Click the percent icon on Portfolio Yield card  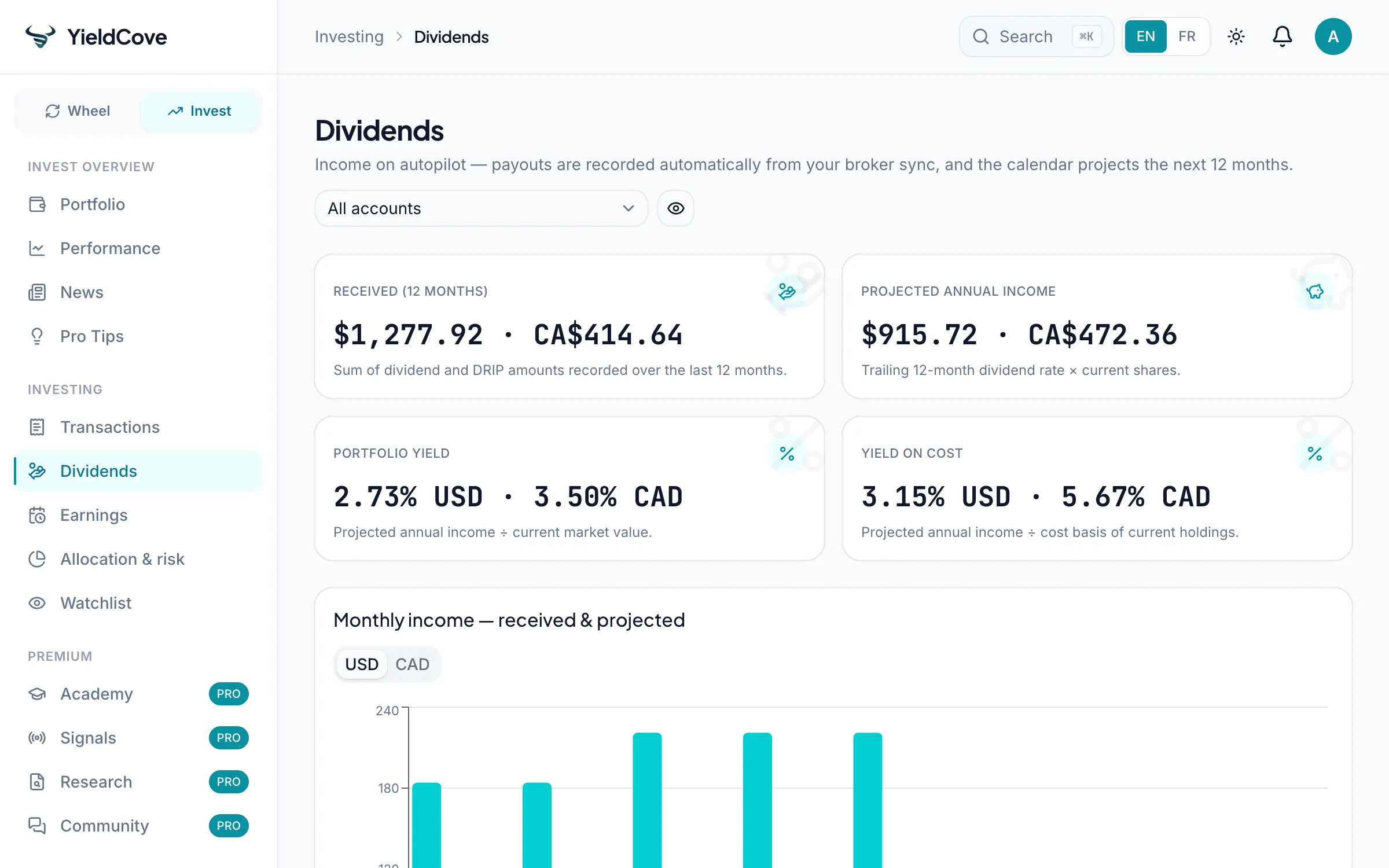[787, 454]
